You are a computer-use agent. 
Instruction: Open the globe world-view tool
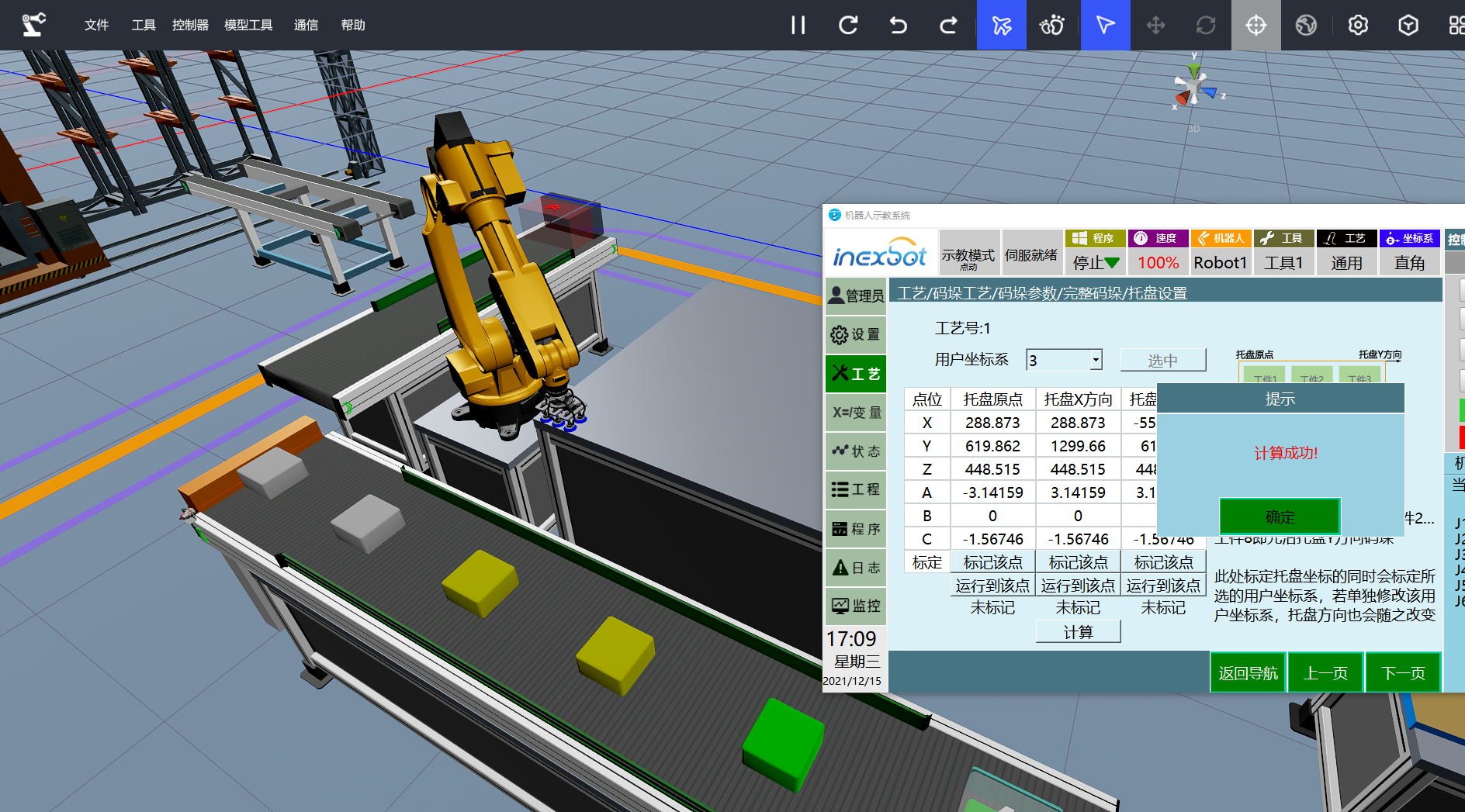pyautogui.click(x=1306, y=25)
